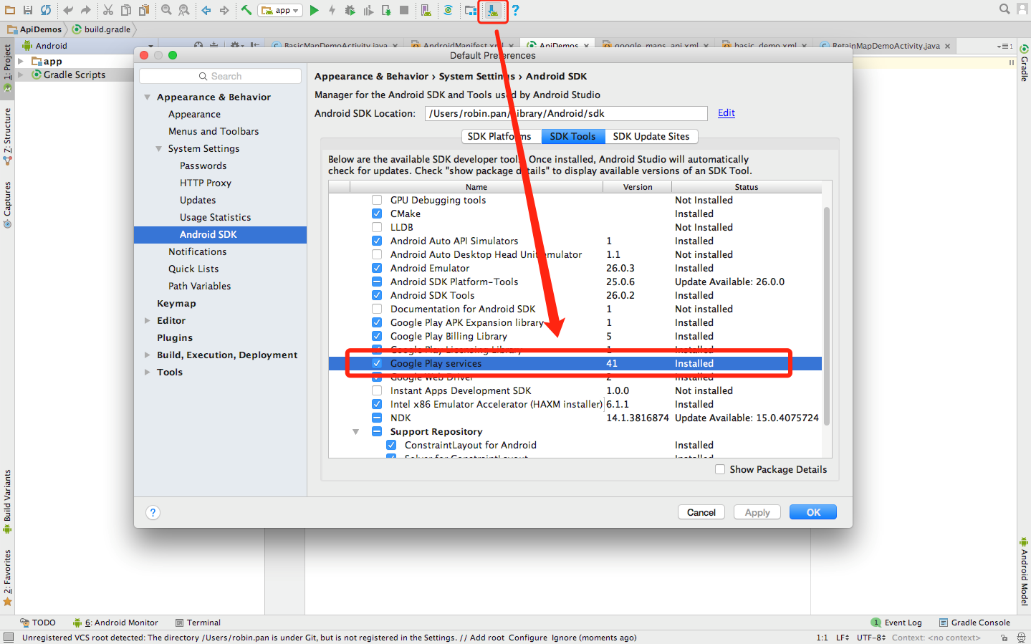Viewport: 1031px width, 644px height.
Task: Click the Cut scissors icon
Action: point(108,10)
